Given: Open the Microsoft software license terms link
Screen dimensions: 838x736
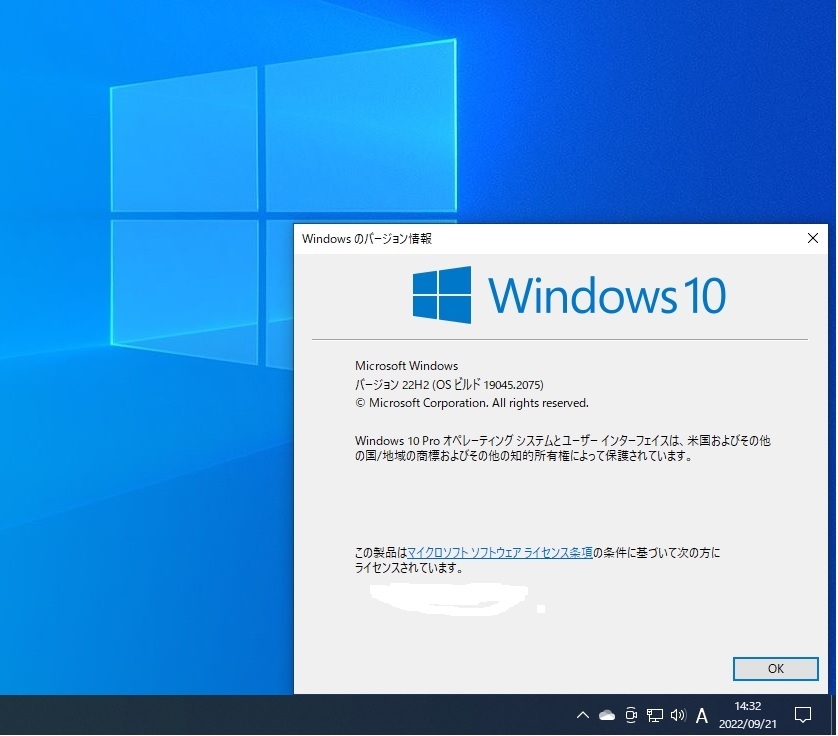Looking at the screenshot, I should click(x=500, y=553).
